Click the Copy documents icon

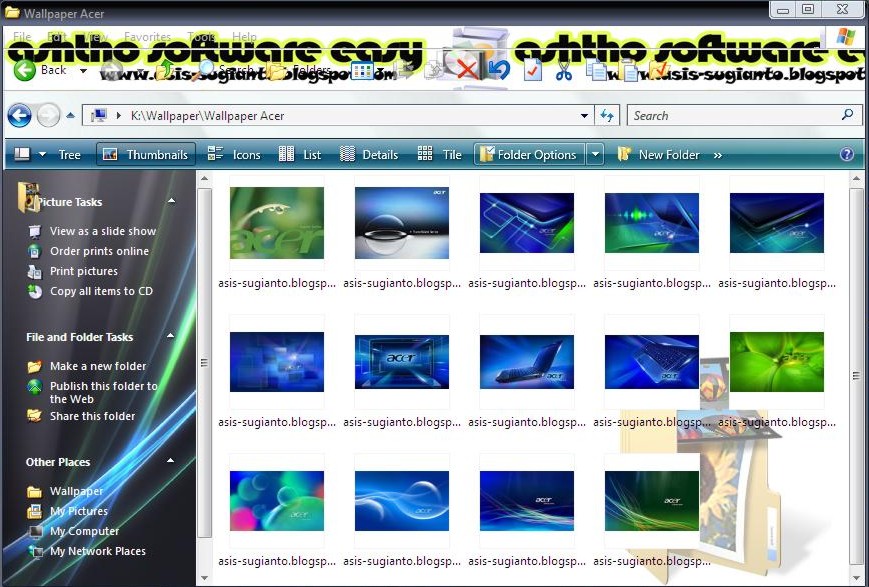point(597,71)
